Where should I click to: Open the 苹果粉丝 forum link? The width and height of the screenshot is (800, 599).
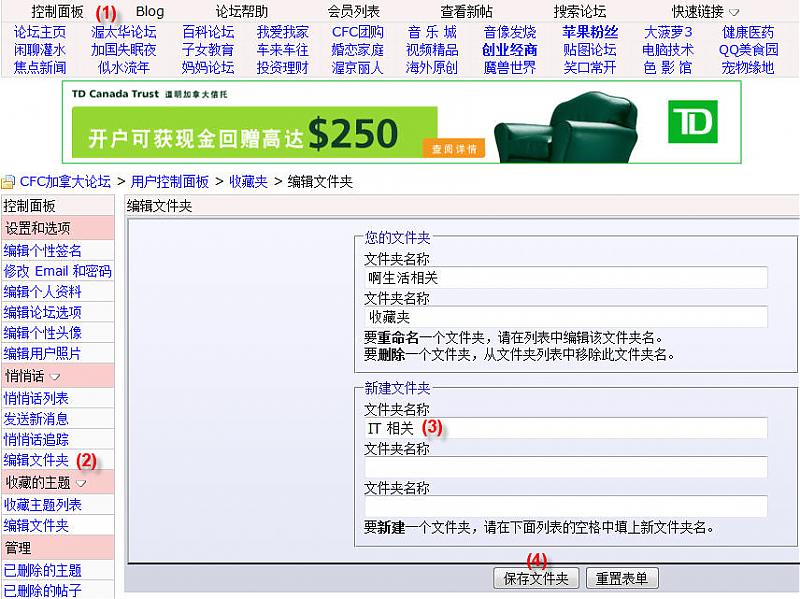589,32
